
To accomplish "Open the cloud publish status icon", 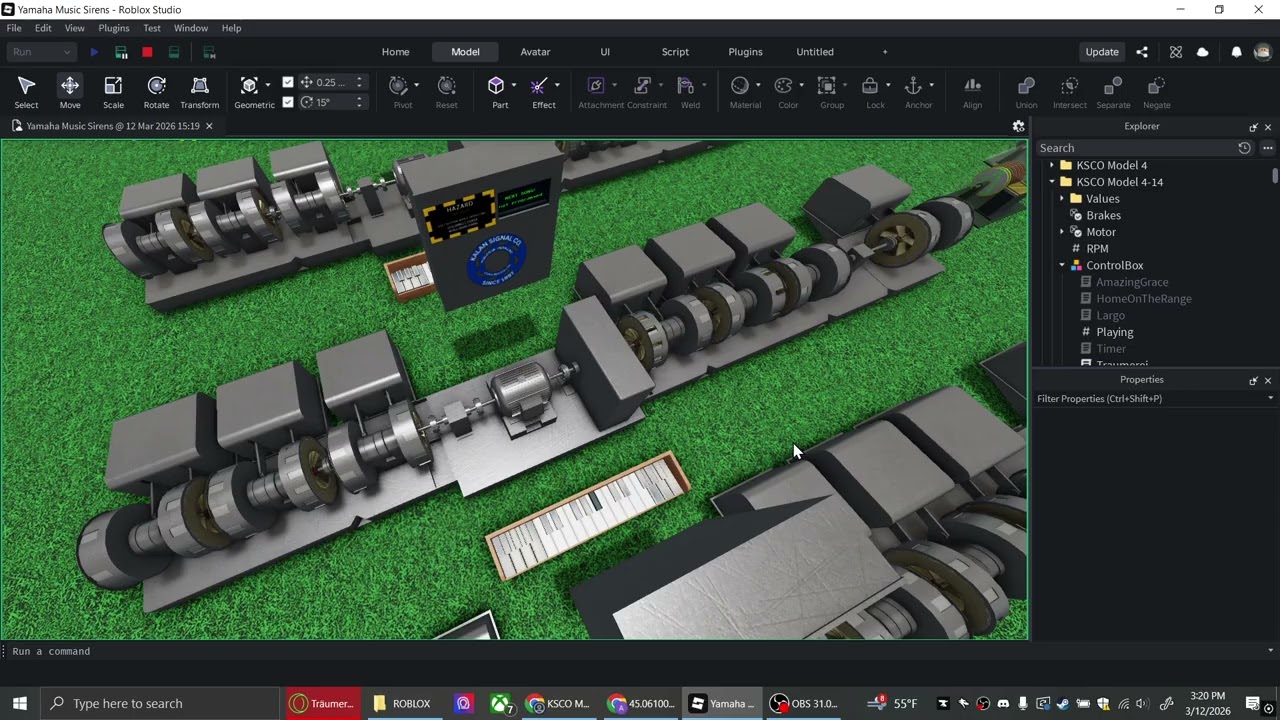I will (1202, 52).
